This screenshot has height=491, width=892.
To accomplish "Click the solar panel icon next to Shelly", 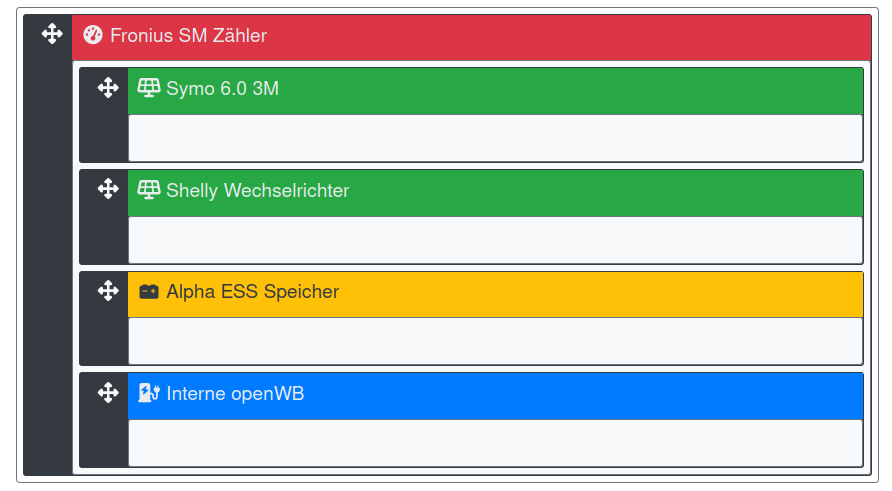I will (x=149, y=190).
